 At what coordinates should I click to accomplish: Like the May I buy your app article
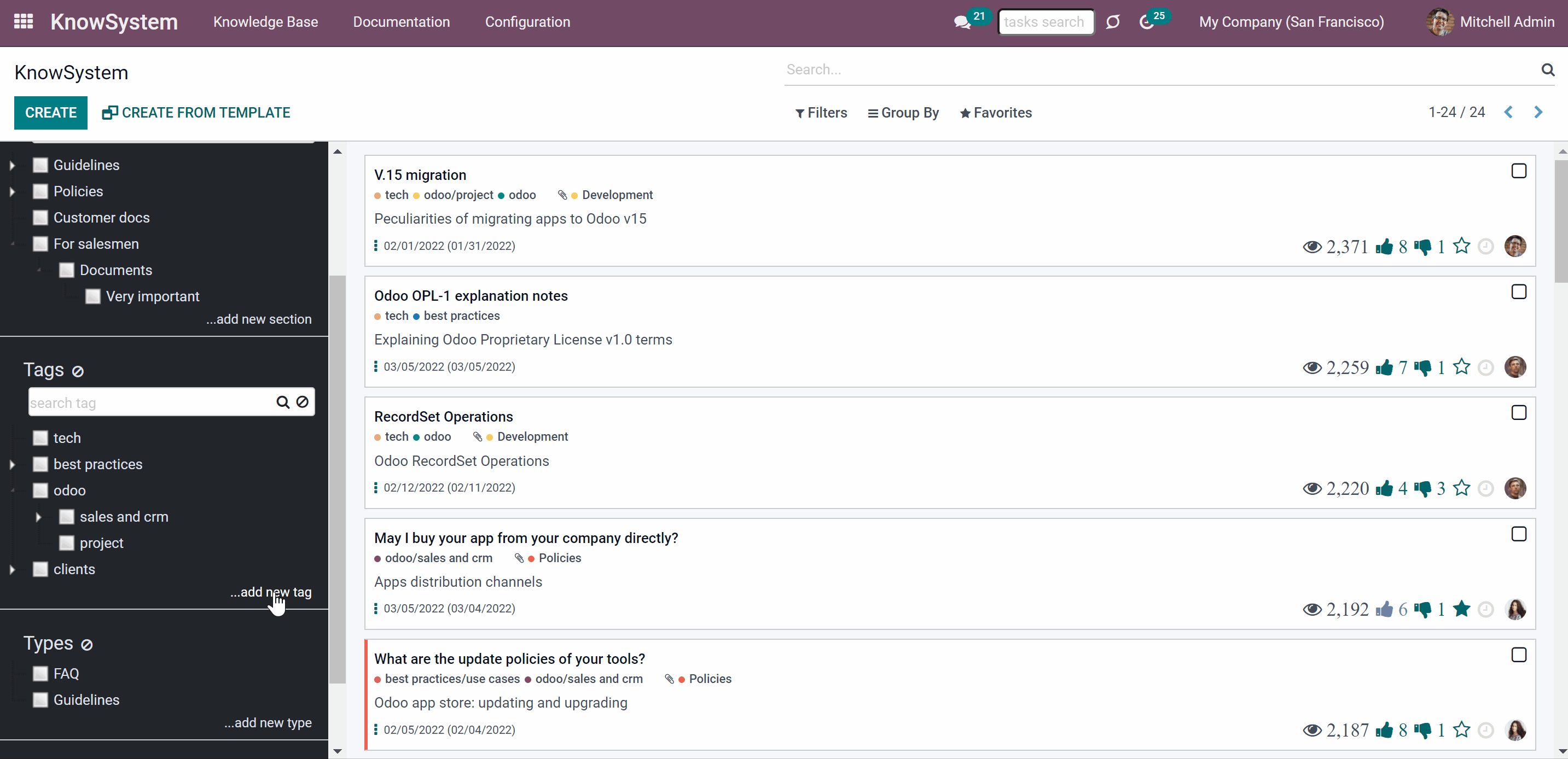point(1384,609)
